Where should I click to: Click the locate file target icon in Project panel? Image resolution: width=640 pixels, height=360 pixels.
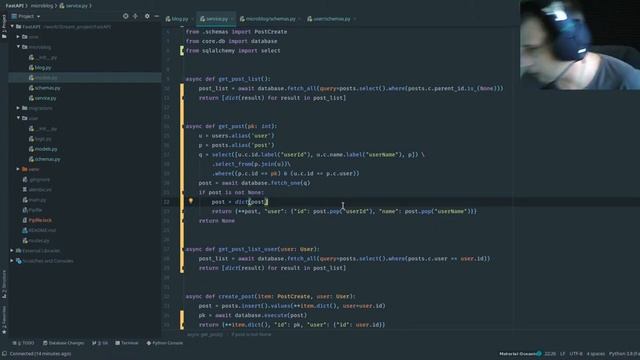pos(125,16)
